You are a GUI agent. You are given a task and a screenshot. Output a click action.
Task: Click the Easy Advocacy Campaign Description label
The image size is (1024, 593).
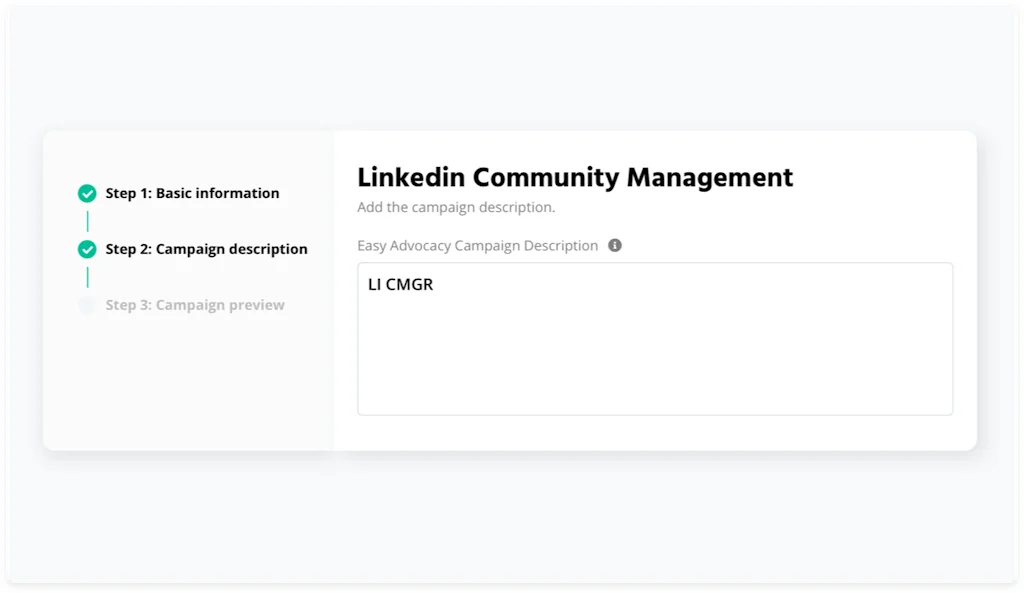tap(477, 246)
